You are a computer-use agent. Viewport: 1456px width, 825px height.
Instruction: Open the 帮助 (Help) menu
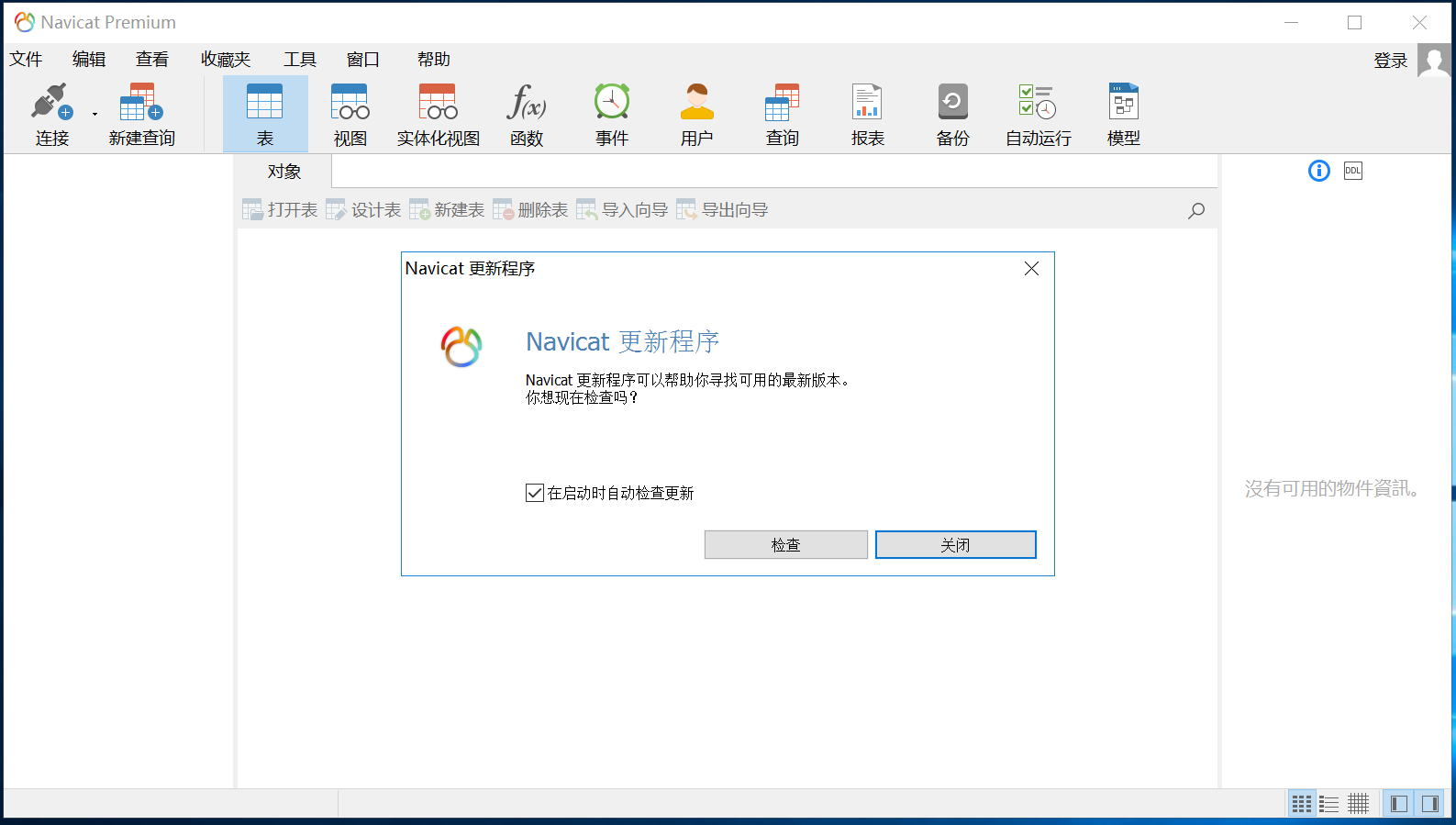click(x=434, y=59)
